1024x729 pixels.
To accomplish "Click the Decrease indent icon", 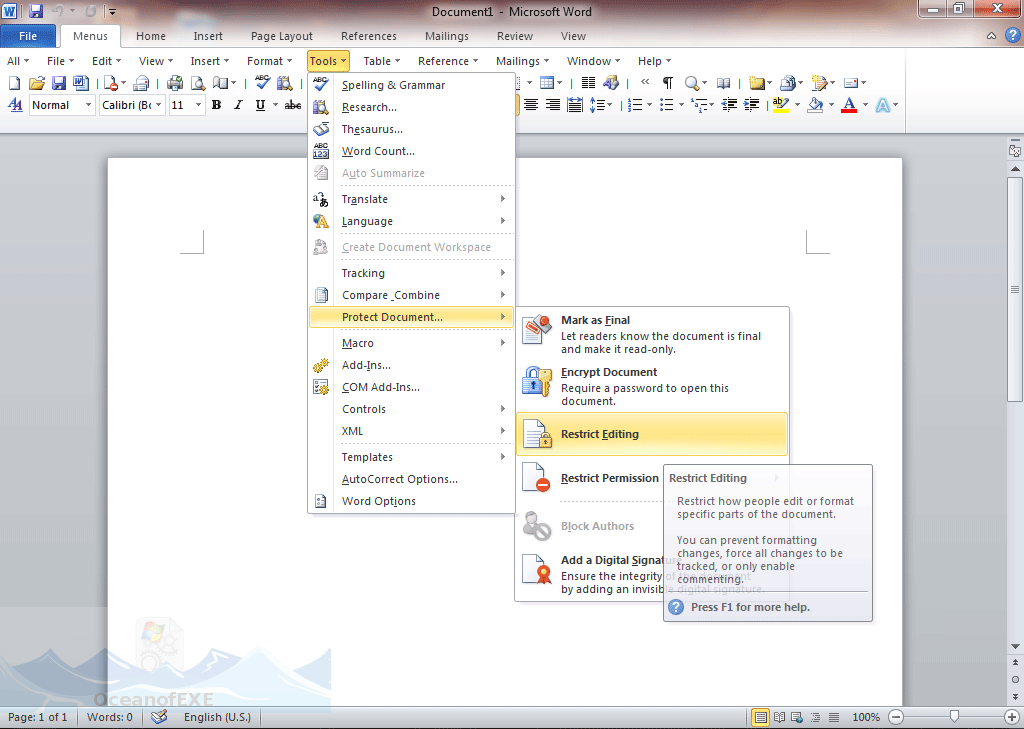I will click(729, 105).
